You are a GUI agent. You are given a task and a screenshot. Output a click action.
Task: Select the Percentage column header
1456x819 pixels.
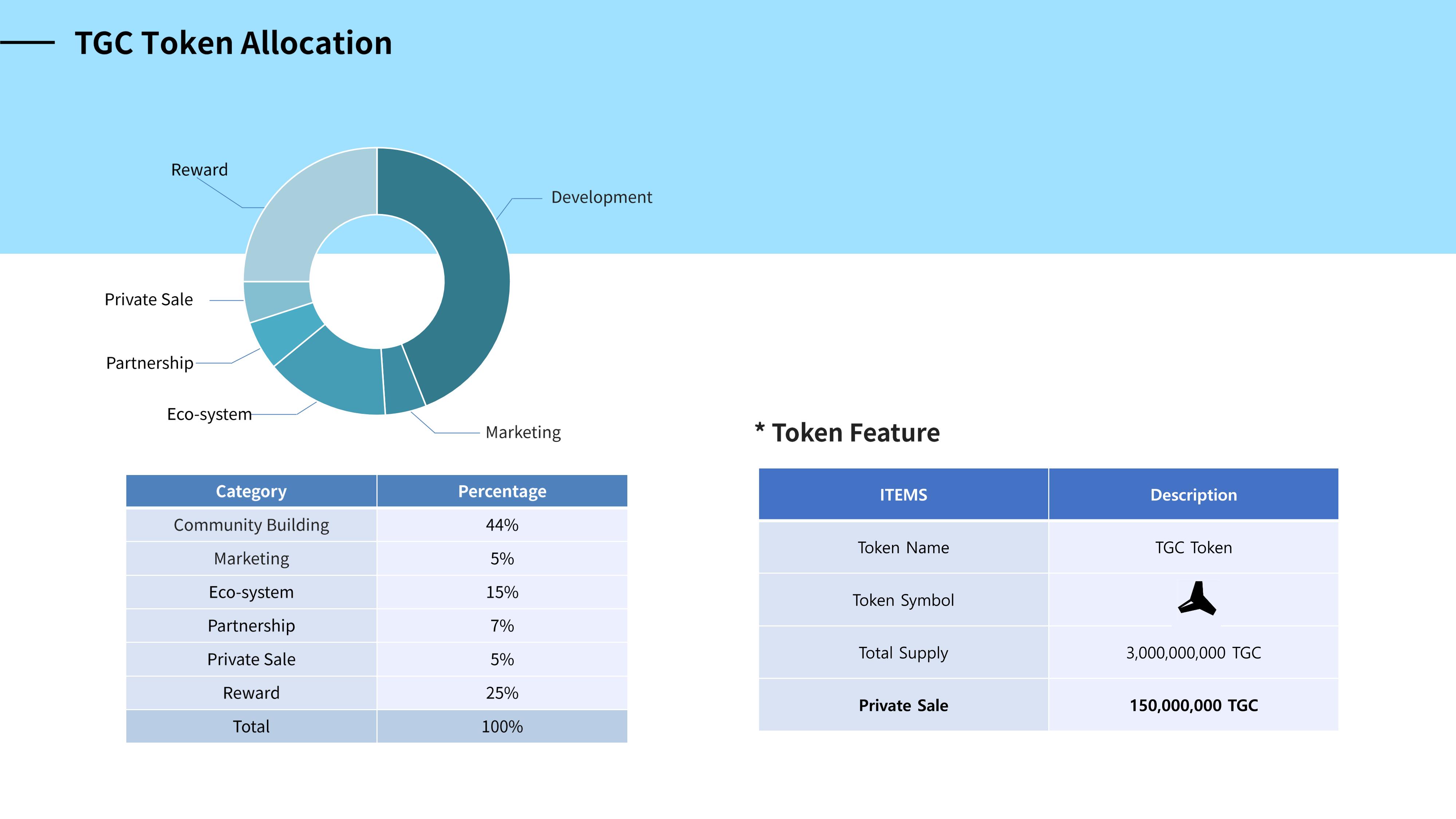click(502, 491)
